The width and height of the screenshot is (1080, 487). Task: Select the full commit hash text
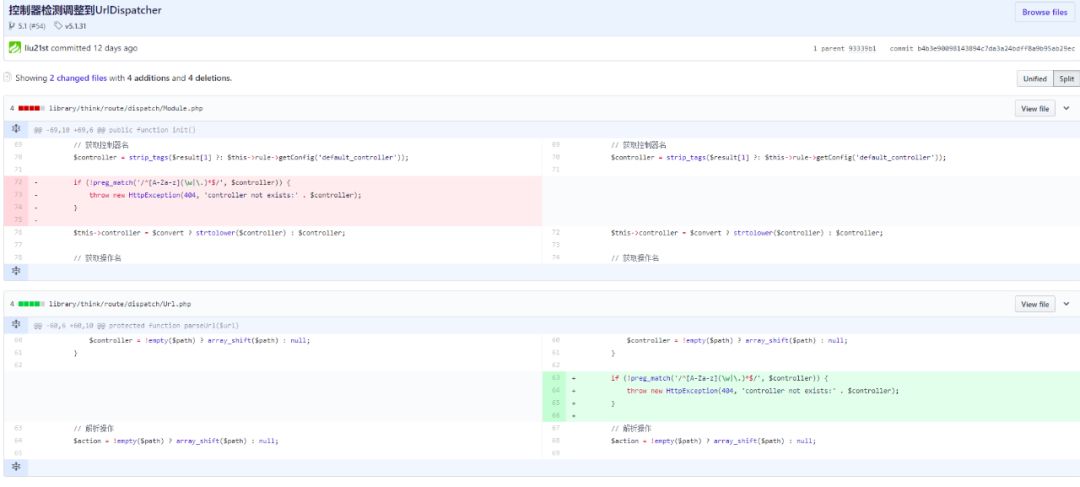click(995, 49)
